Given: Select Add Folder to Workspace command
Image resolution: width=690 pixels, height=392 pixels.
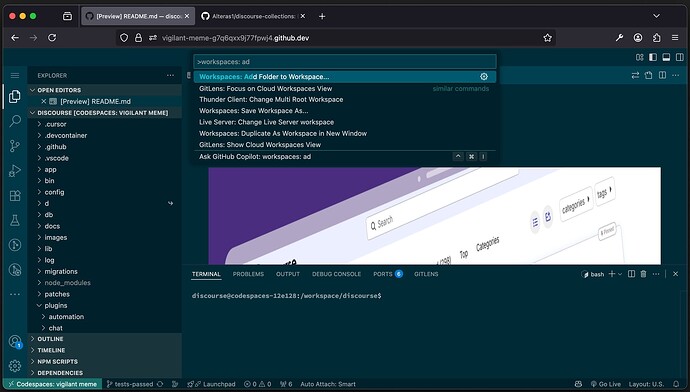Looking at the screenshot, I should pos(345,77).
